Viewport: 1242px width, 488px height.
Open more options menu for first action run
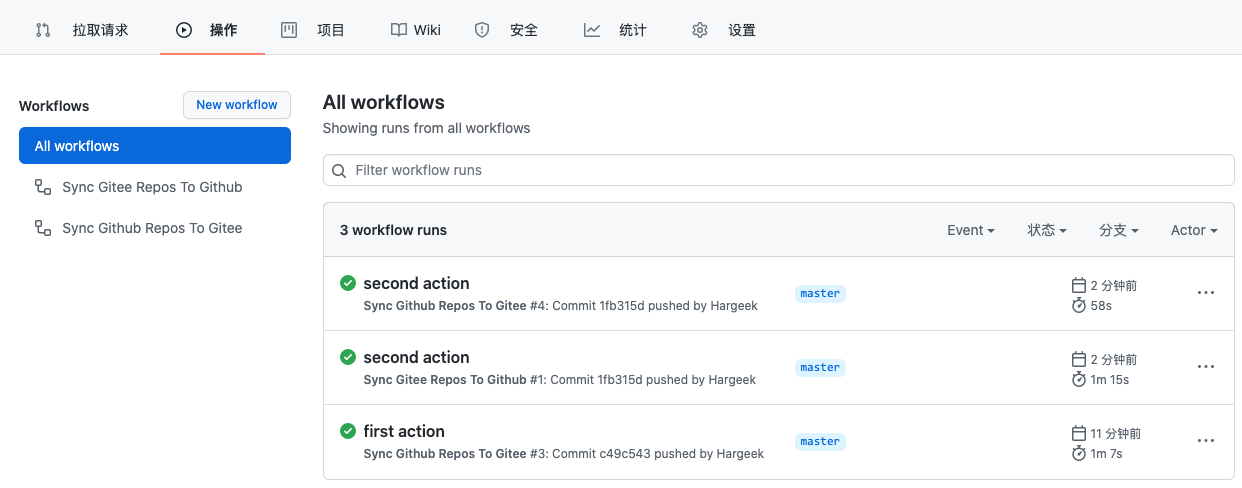click(x=1206, y=441)
